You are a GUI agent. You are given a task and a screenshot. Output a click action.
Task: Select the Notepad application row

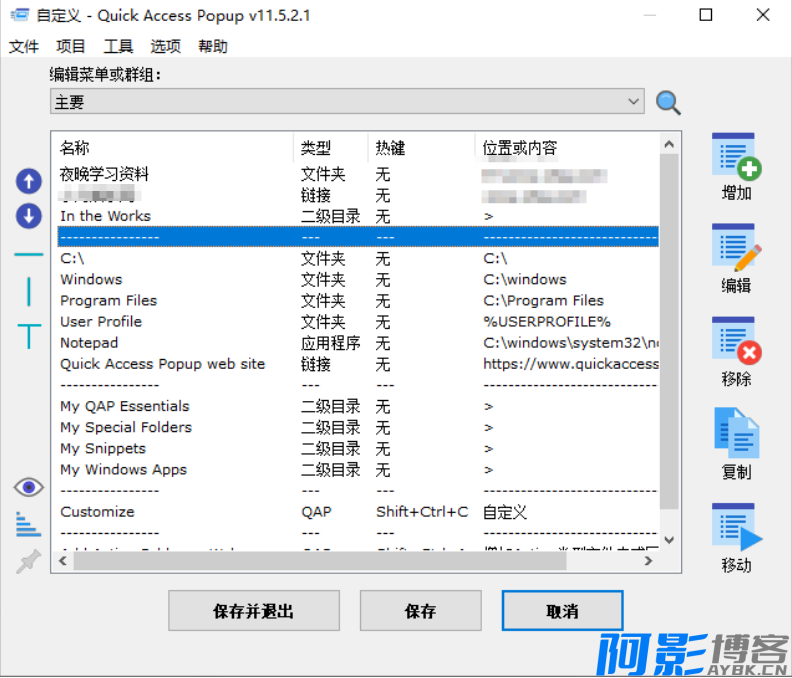(x=358, y=343)
